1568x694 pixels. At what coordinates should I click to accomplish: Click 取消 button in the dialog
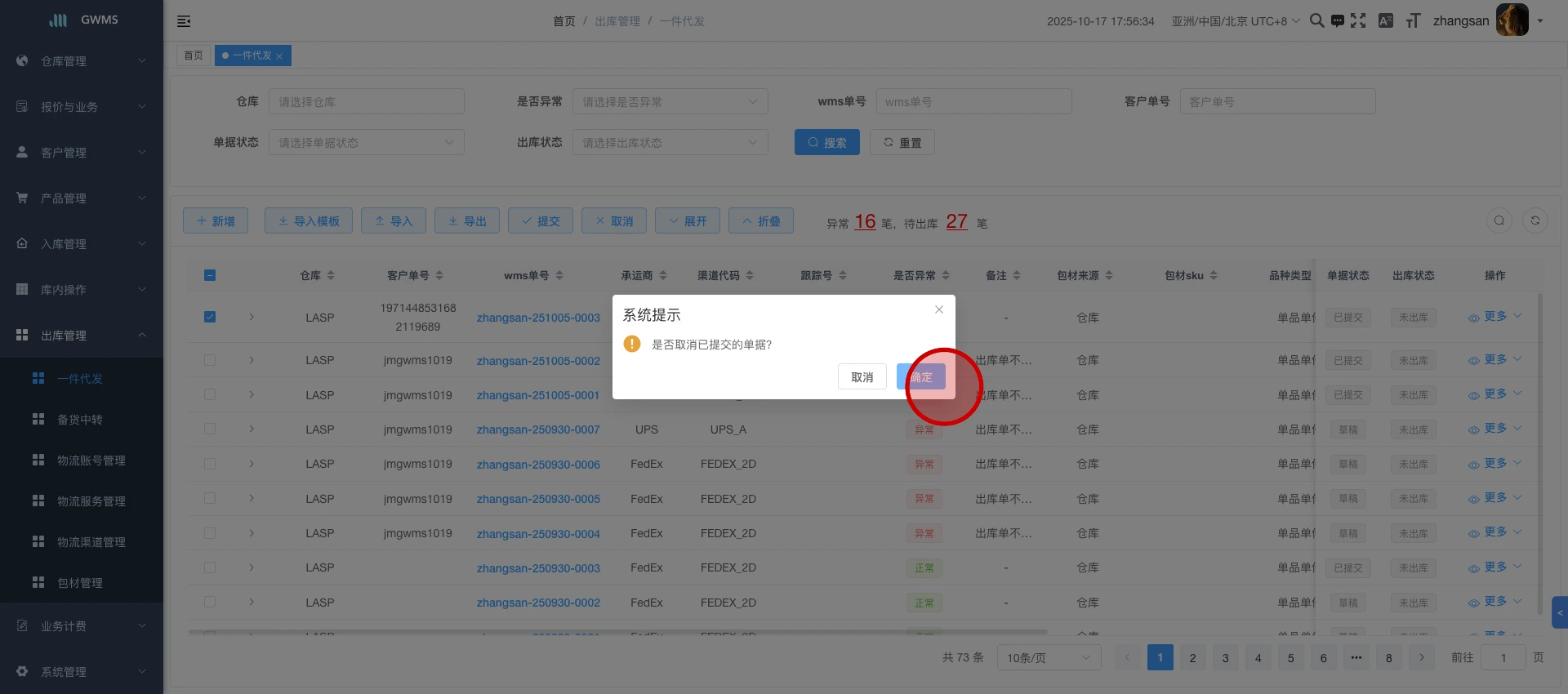click(x=862, y=377)
